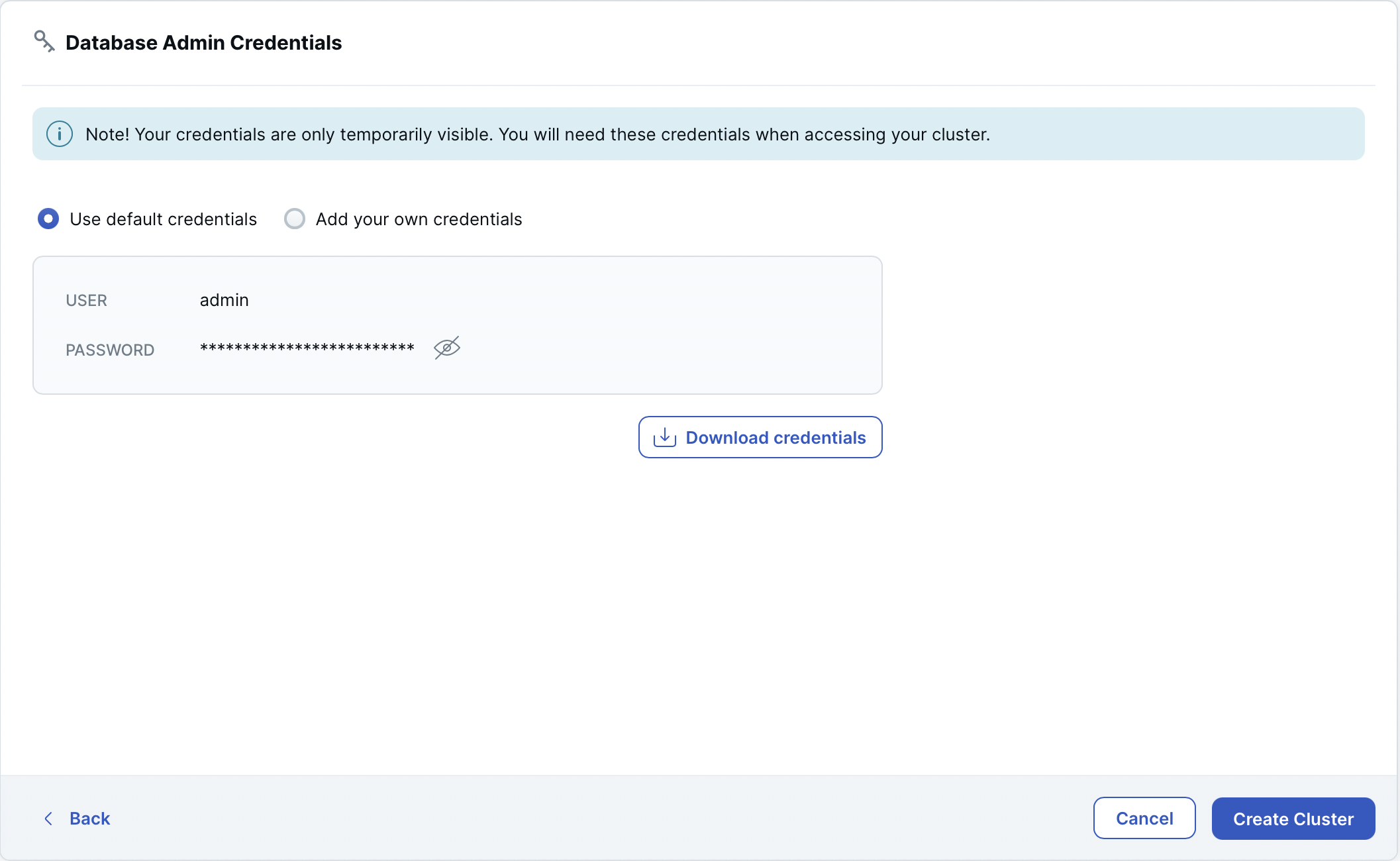Choose Add your own credentials radio
Viewport: 1400px width, 861px height.
(295, 219)
